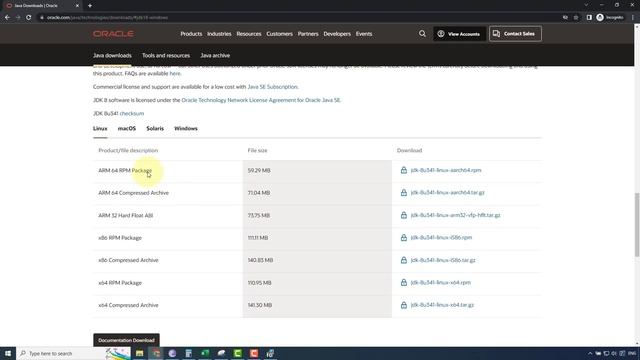640x360 pixels.
Task: Click the green Camtasia icon in taskbar
Action: tap(238, 353)
